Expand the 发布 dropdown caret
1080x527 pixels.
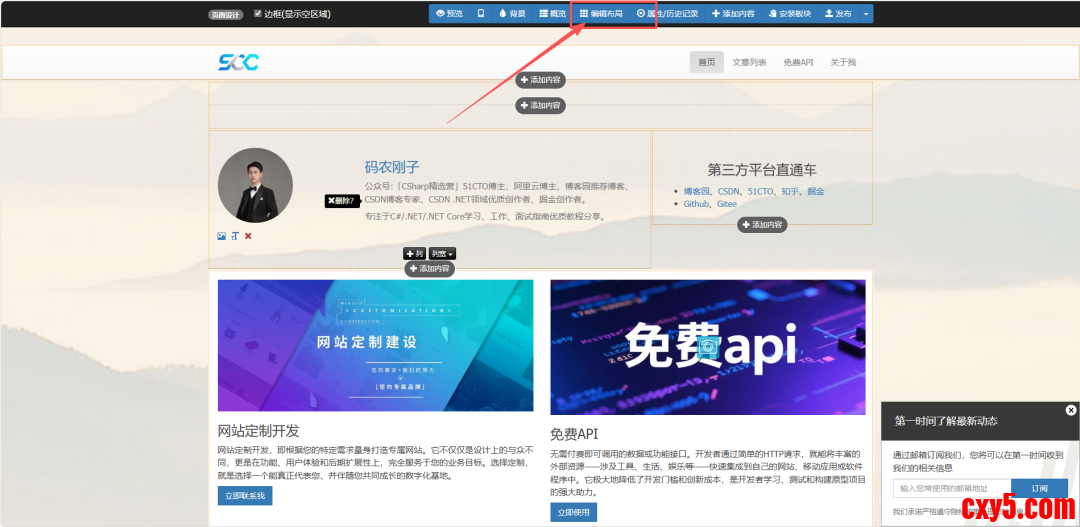[x=866, y=14]
